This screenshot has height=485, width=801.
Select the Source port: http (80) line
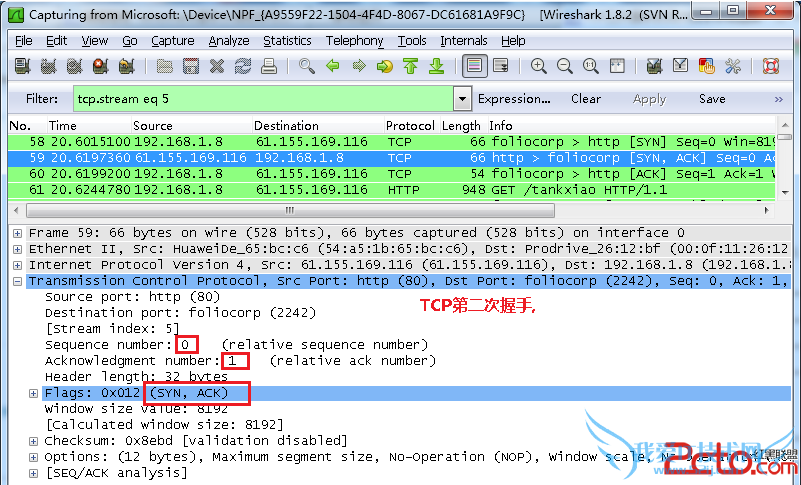tap(132, 297)
